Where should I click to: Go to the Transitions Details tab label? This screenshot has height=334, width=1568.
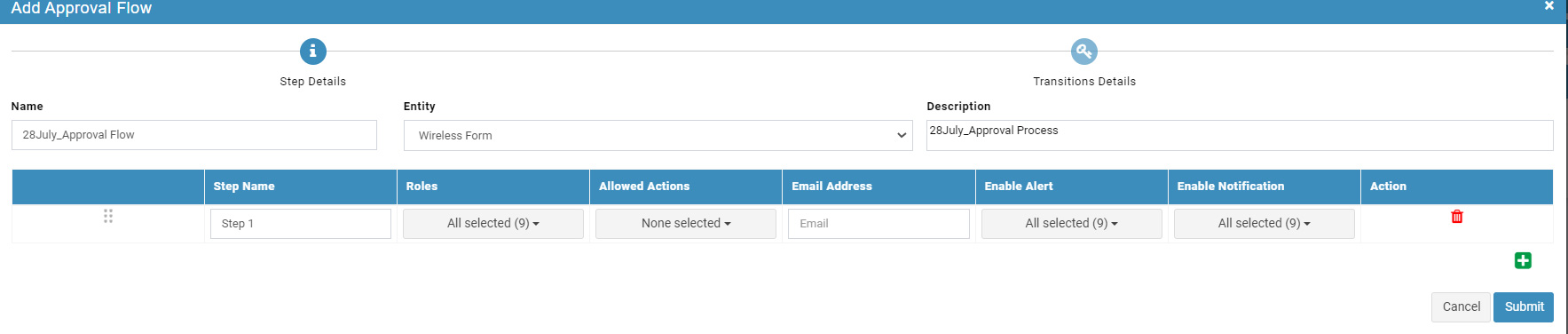click(1083, 82)
